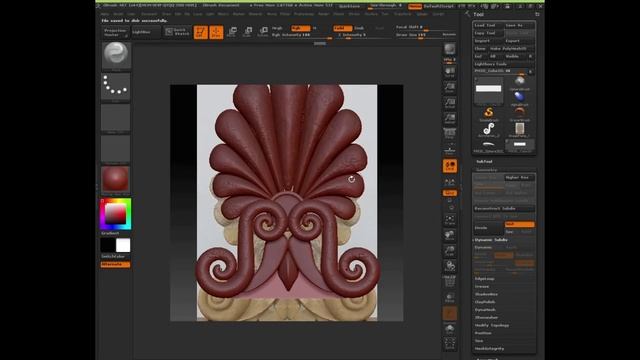The height and width of the screenshot is (360, 640).
Task: Open the Preferences menu
Action: click(304, 14)
